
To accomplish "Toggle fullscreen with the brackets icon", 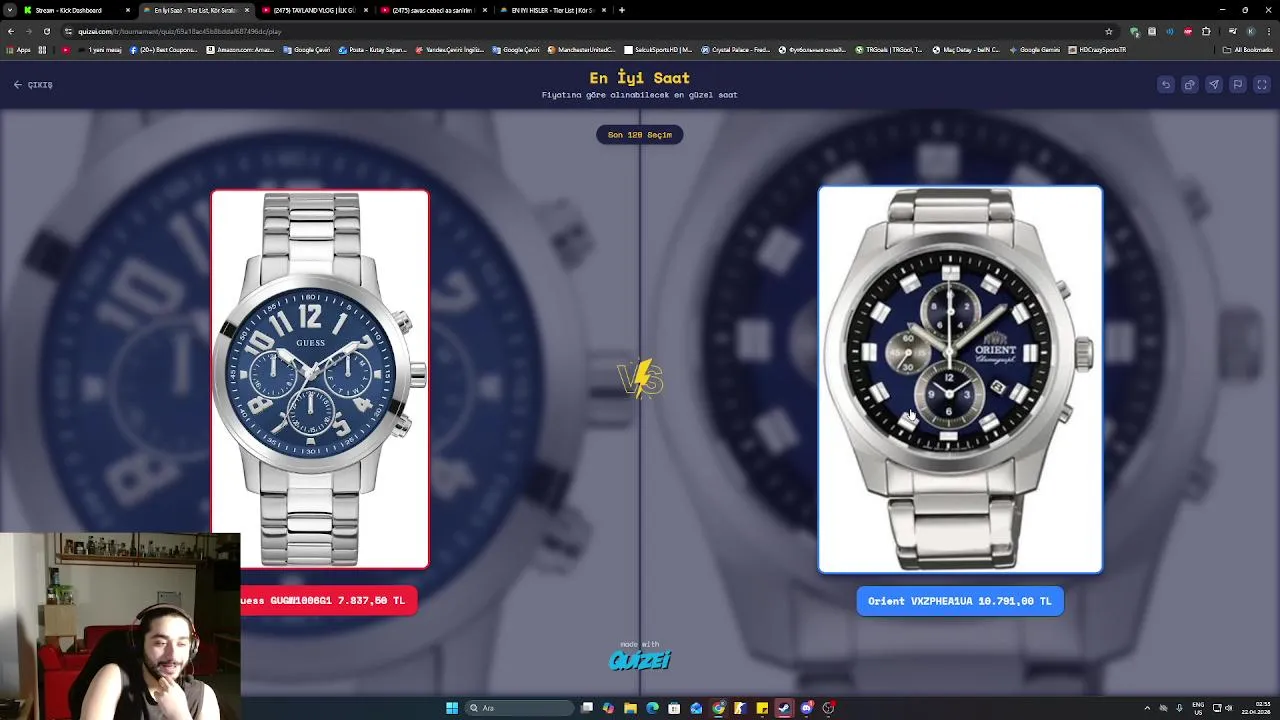I will click(x=1262, y=85).
